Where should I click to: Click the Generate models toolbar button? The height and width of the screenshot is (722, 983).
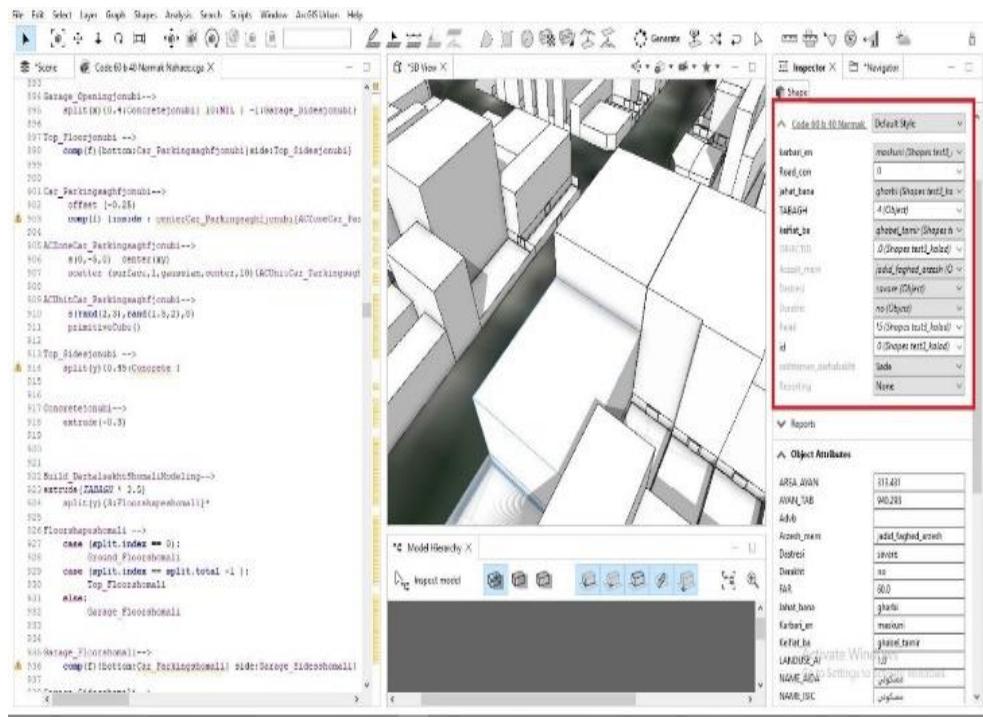pos(660,38)
